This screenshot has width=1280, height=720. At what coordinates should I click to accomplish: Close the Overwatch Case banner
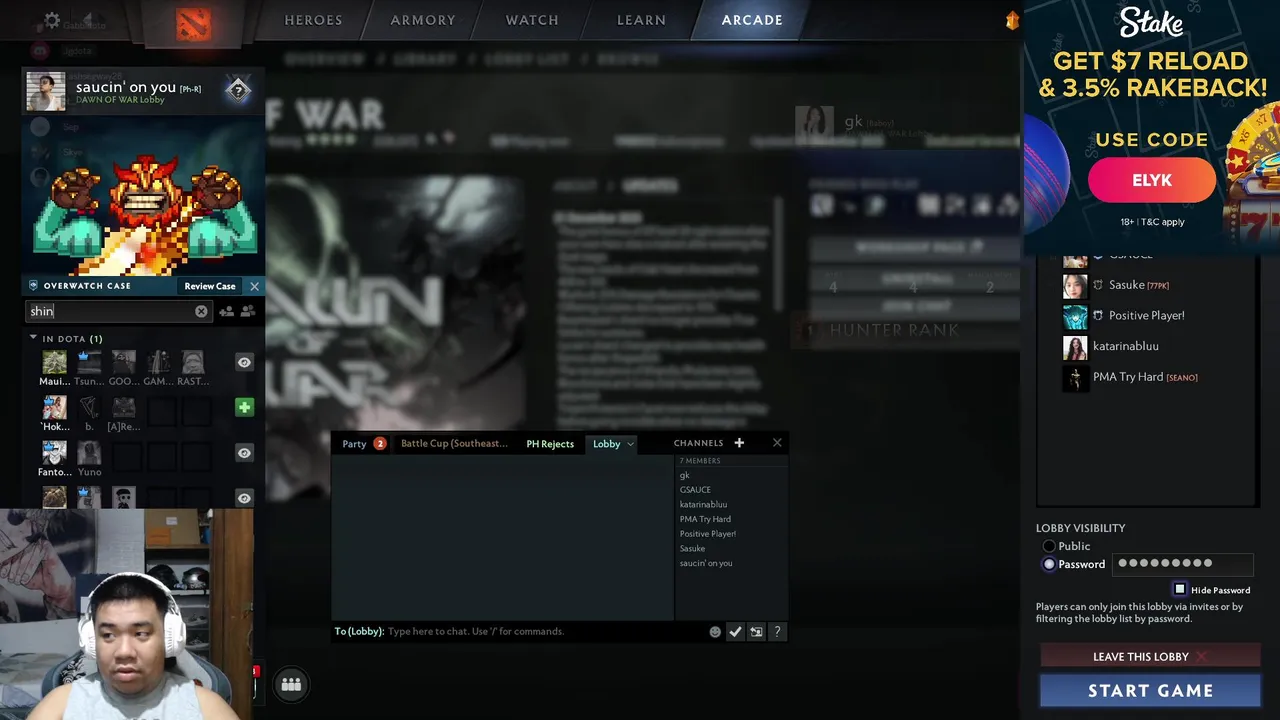point(254,286)
